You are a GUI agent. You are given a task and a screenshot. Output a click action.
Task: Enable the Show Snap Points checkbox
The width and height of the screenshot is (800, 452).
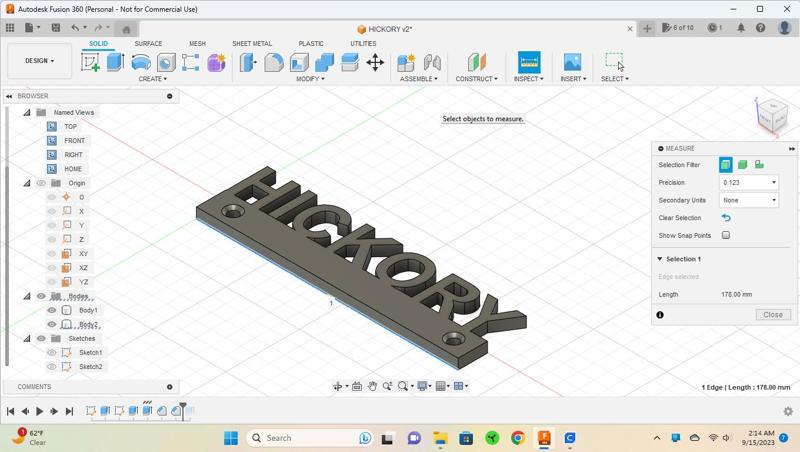[x=726, y=236]
